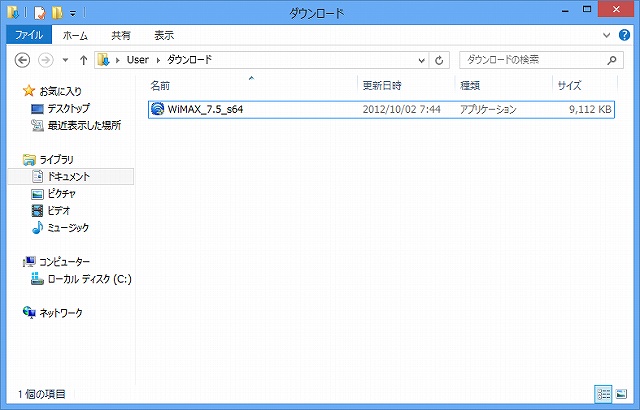The height and width of the screenshot is (410, 640).
Task: Click the 2012/10/02 7:44 date cell
Action: click(402, 109)
